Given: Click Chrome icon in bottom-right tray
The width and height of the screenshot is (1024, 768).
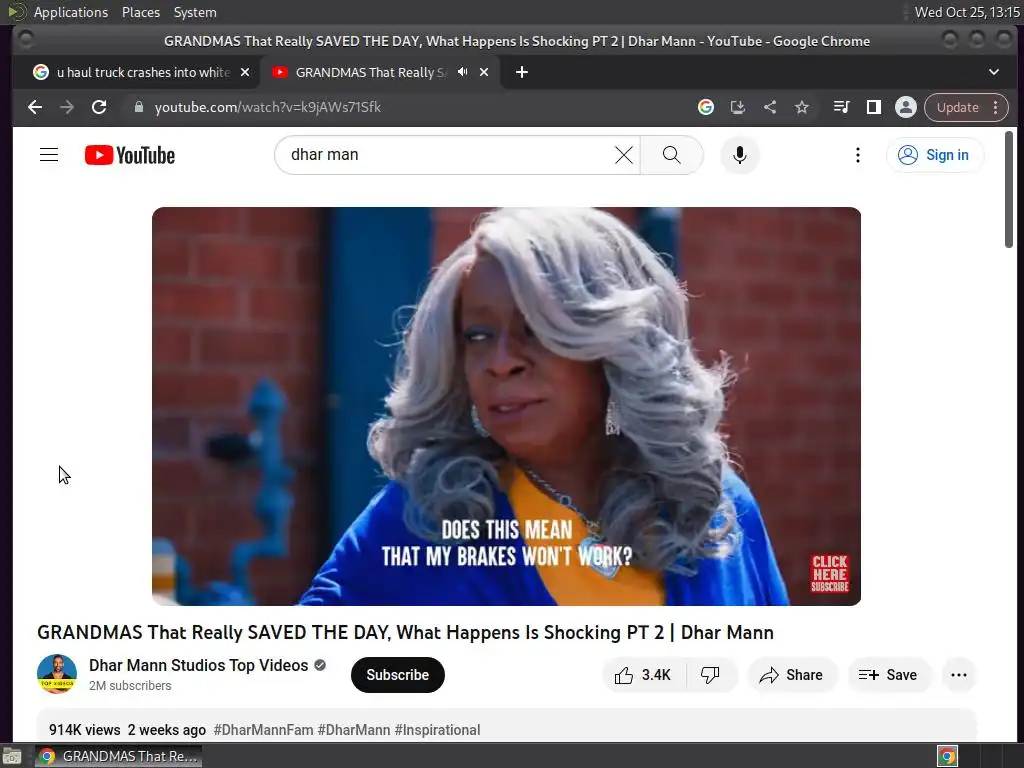Looking at the screenshot, I should click(947, 756).
